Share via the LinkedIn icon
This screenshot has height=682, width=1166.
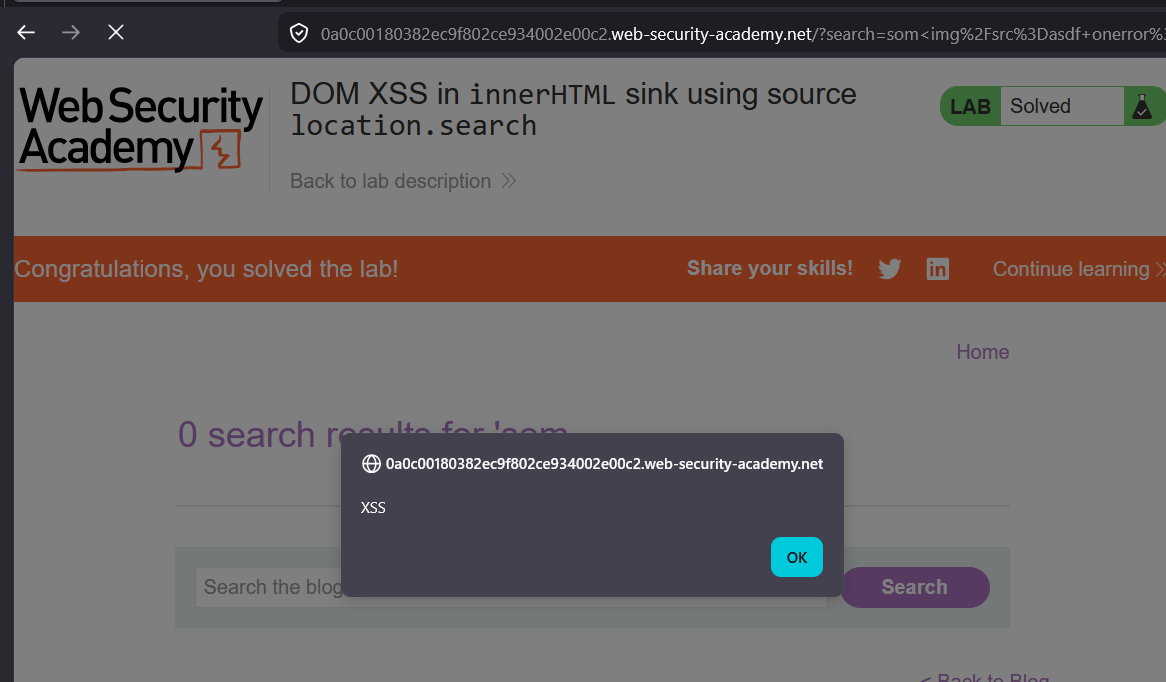coord(938,268)
